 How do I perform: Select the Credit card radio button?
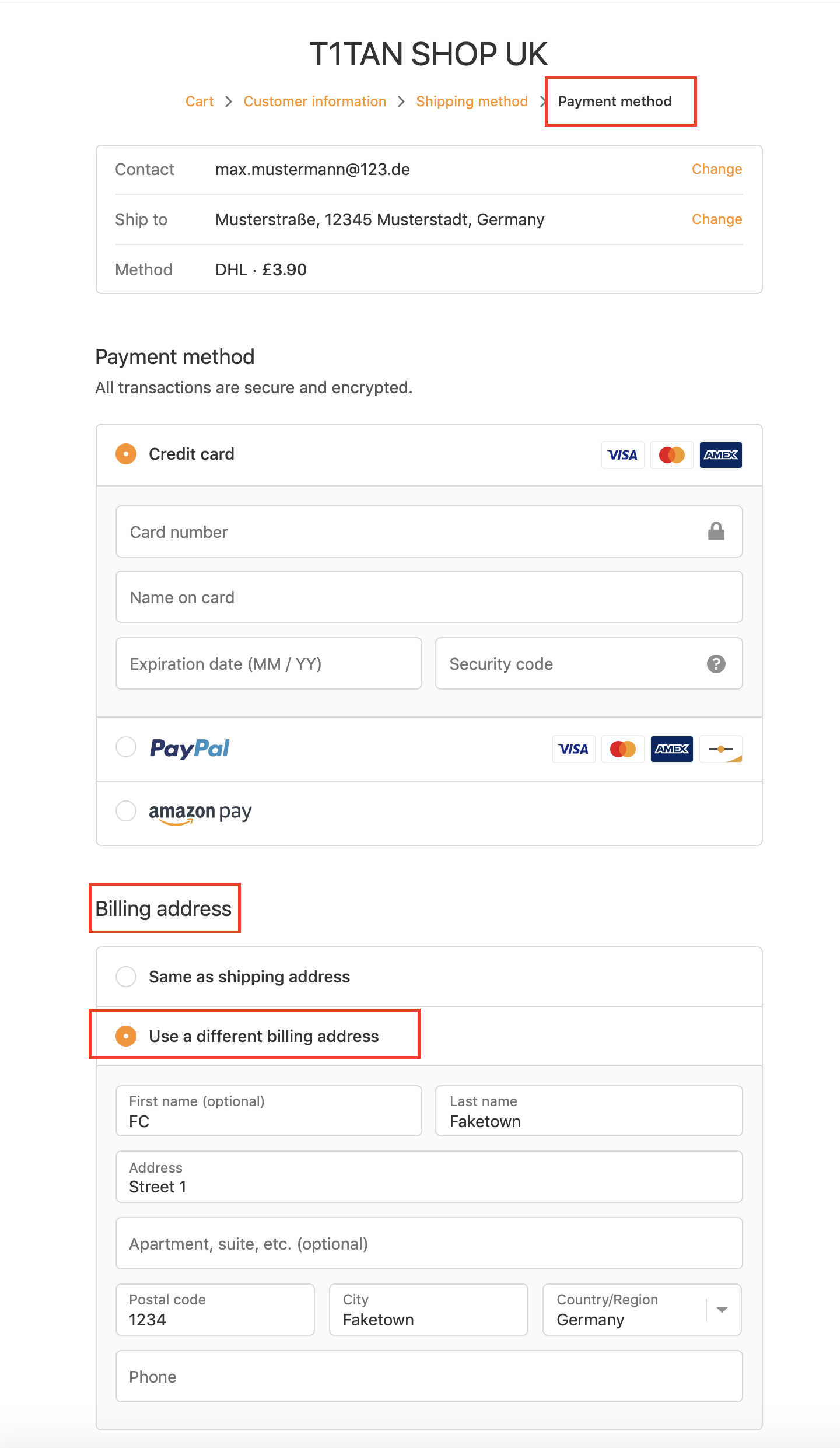(x=126, y=454)
